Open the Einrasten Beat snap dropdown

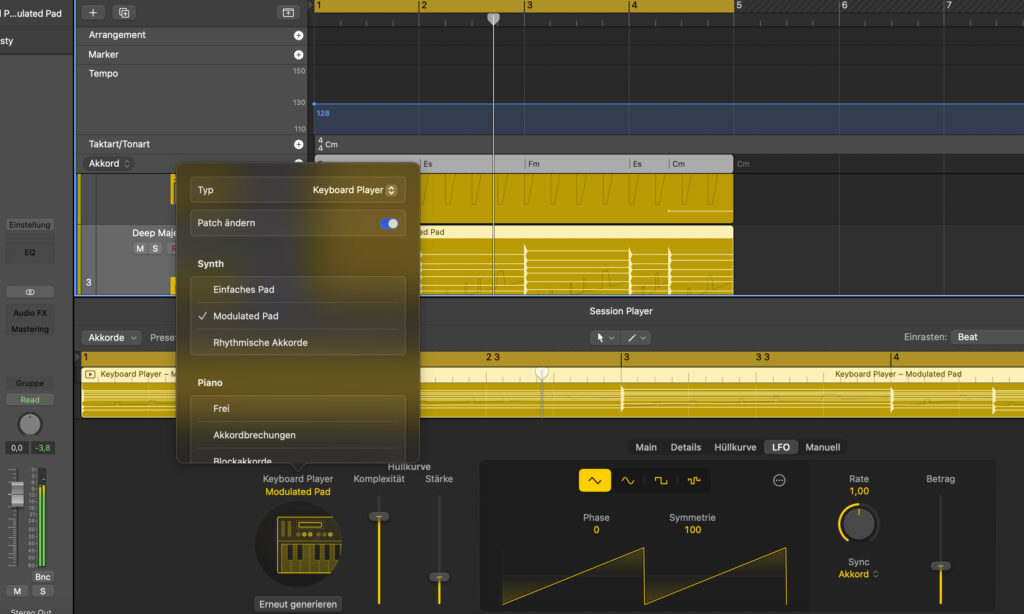click(x=986, y=337)
